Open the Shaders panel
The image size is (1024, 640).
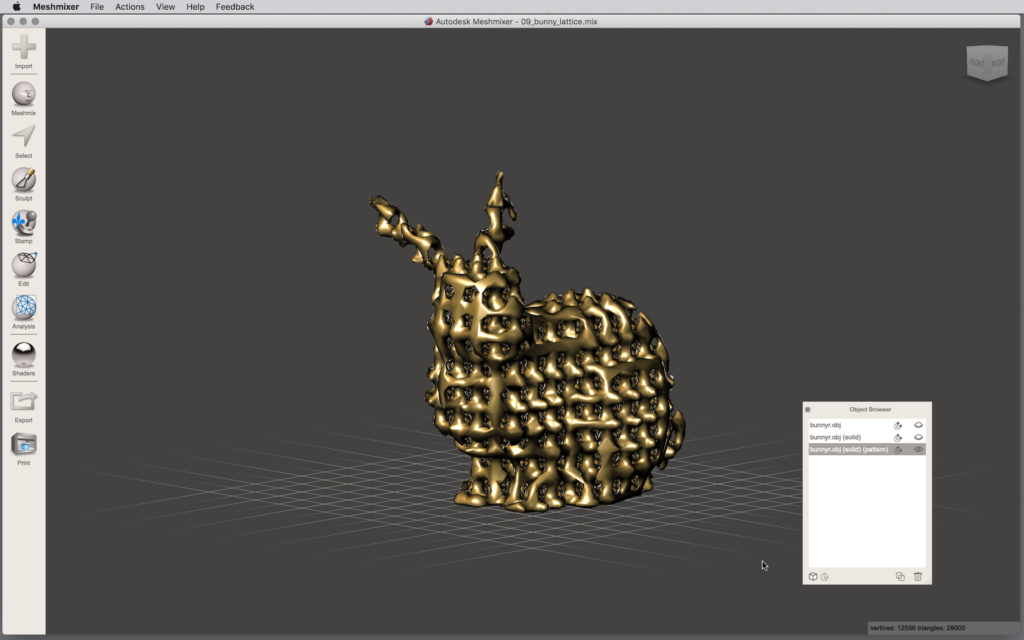24,354
